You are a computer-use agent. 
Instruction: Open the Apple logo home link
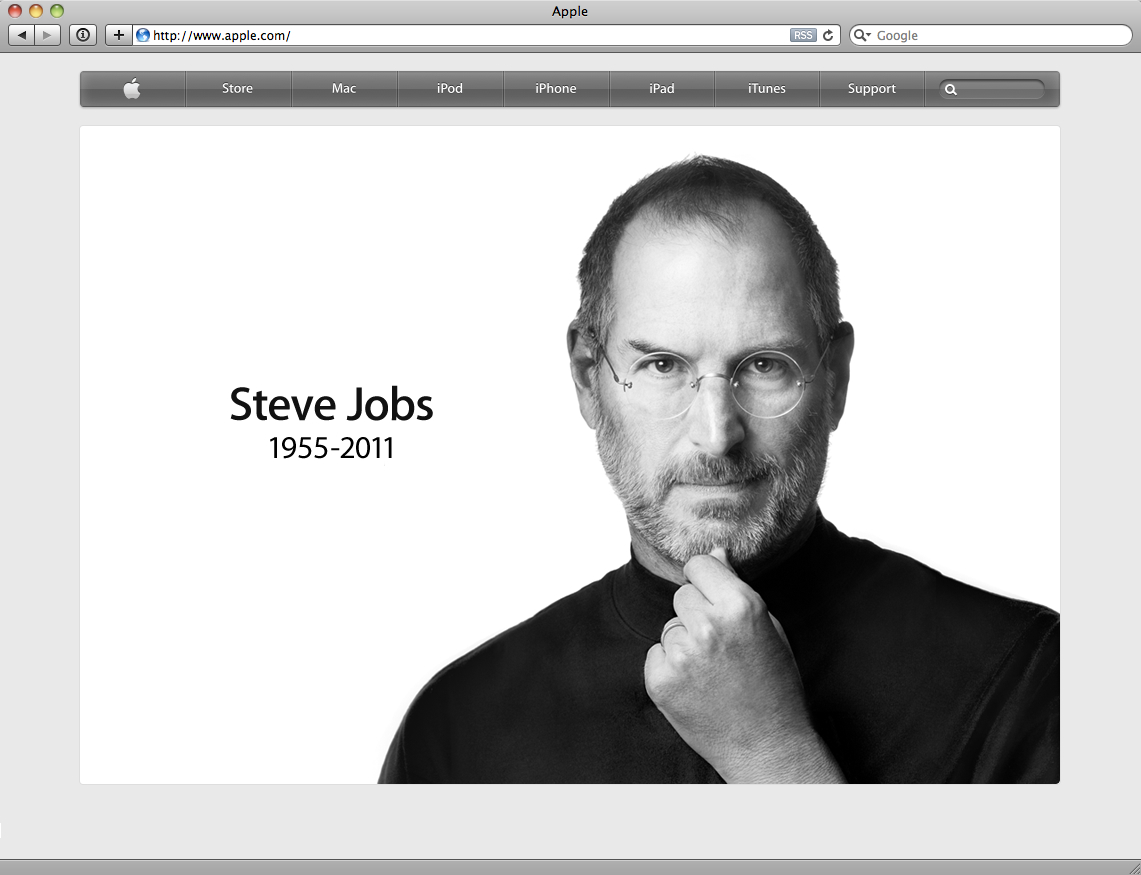click(x=132, y=89)
